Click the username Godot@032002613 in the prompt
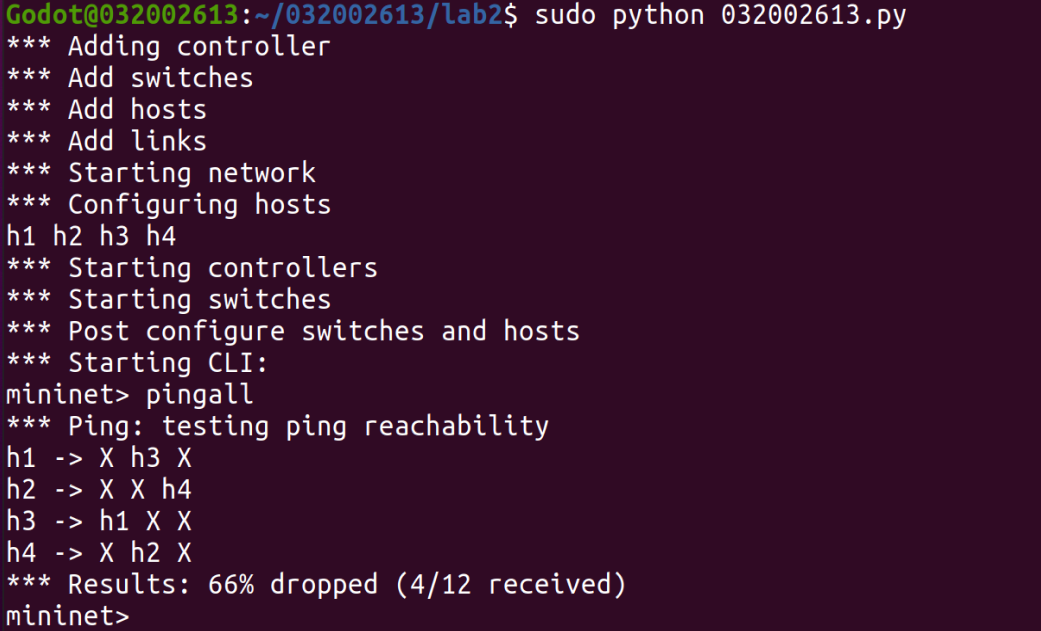This screenshot has height=631, width=1041. pyautogui.click(x=122, y=15)
